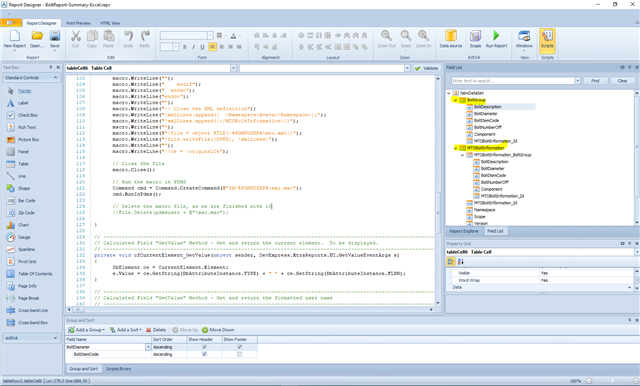
Task: Save the current report
Action: 55,39
